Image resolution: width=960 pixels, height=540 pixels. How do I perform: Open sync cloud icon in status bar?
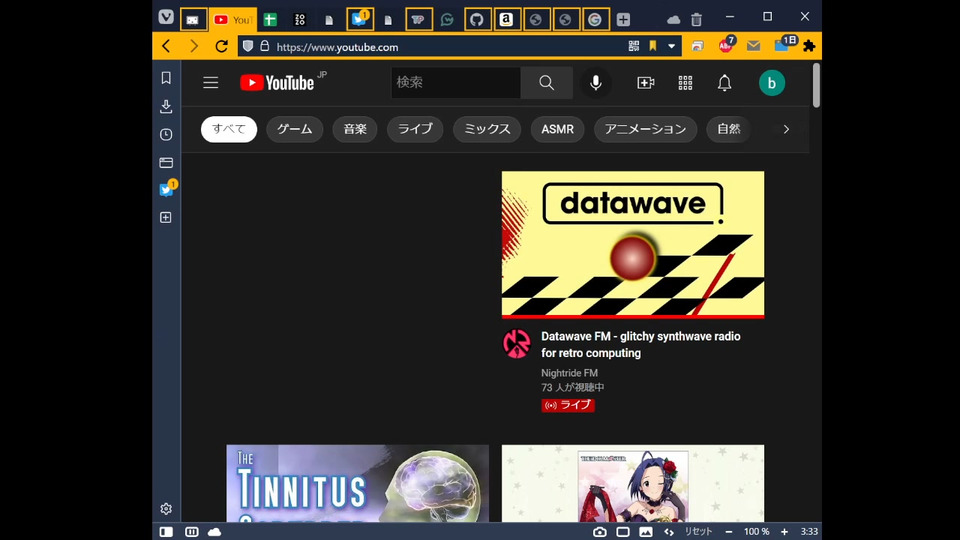[x=214, y=531]
